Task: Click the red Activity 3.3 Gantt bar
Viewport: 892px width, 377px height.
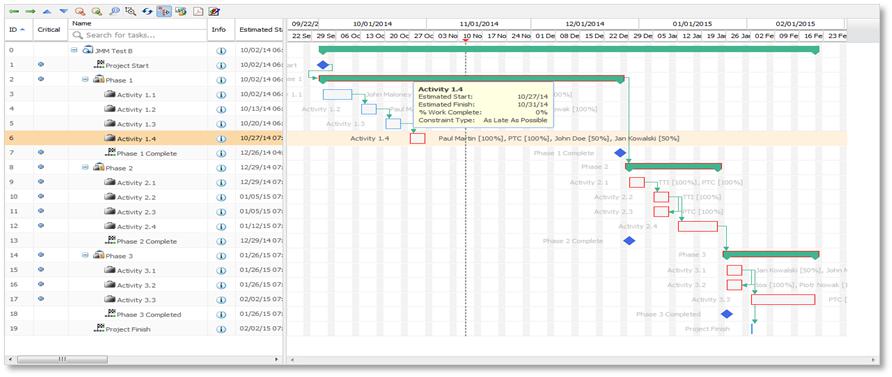Action: coord(783,299)
